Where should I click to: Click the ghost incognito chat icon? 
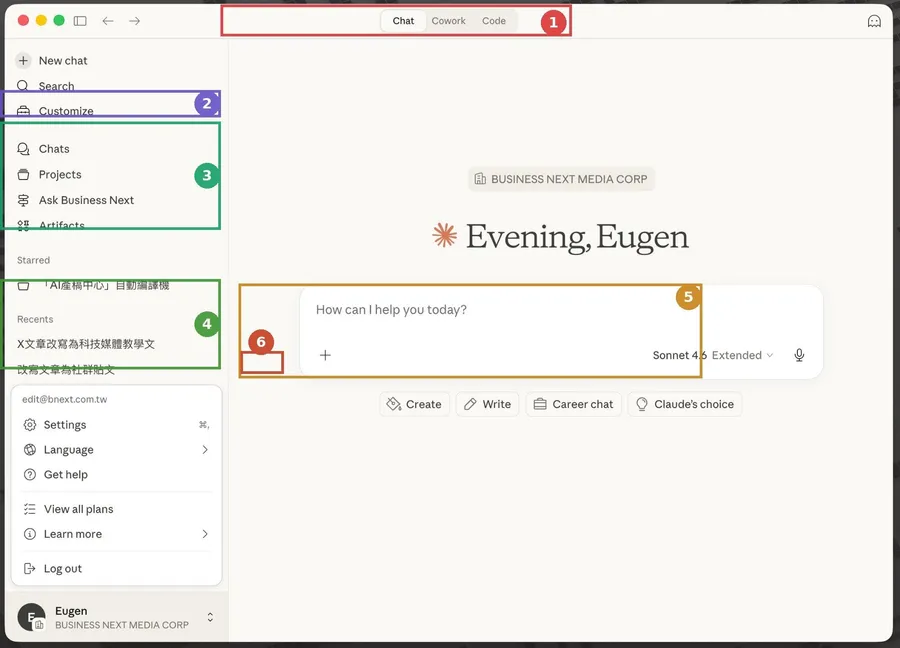(874, 21)
